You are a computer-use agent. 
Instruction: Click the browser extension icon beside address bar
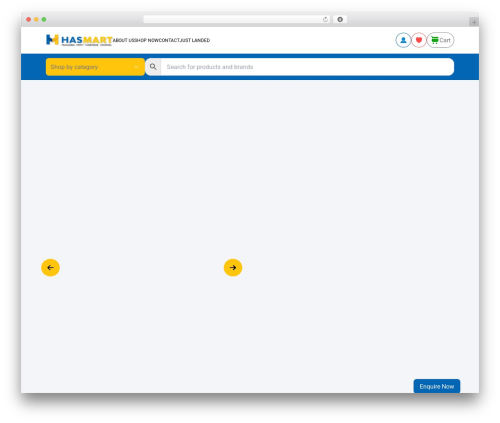click(340, 19)
